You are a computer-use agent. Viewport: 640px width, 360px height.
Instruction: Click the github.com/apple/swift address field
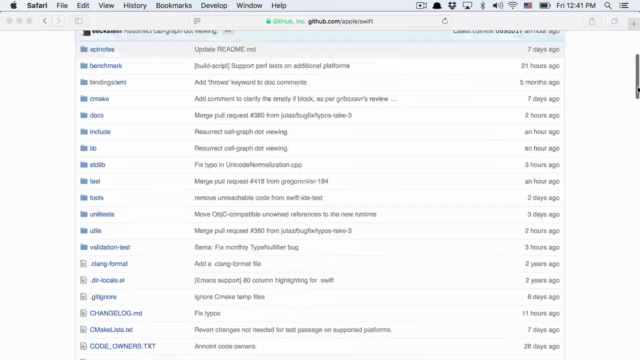(320, 21)
